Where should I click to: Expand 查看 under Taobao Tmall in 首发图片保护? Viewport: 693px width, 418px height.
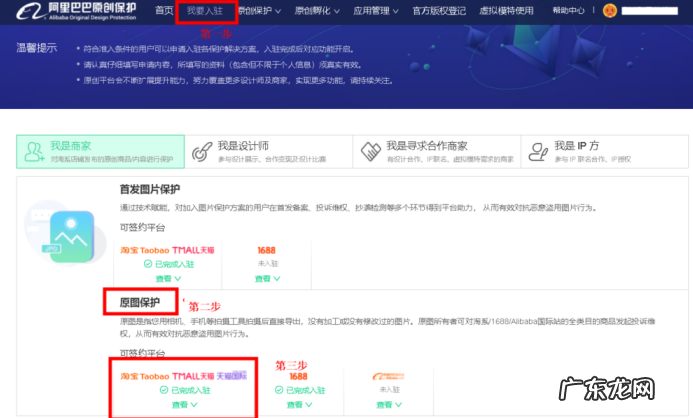[x=168, y=279]
